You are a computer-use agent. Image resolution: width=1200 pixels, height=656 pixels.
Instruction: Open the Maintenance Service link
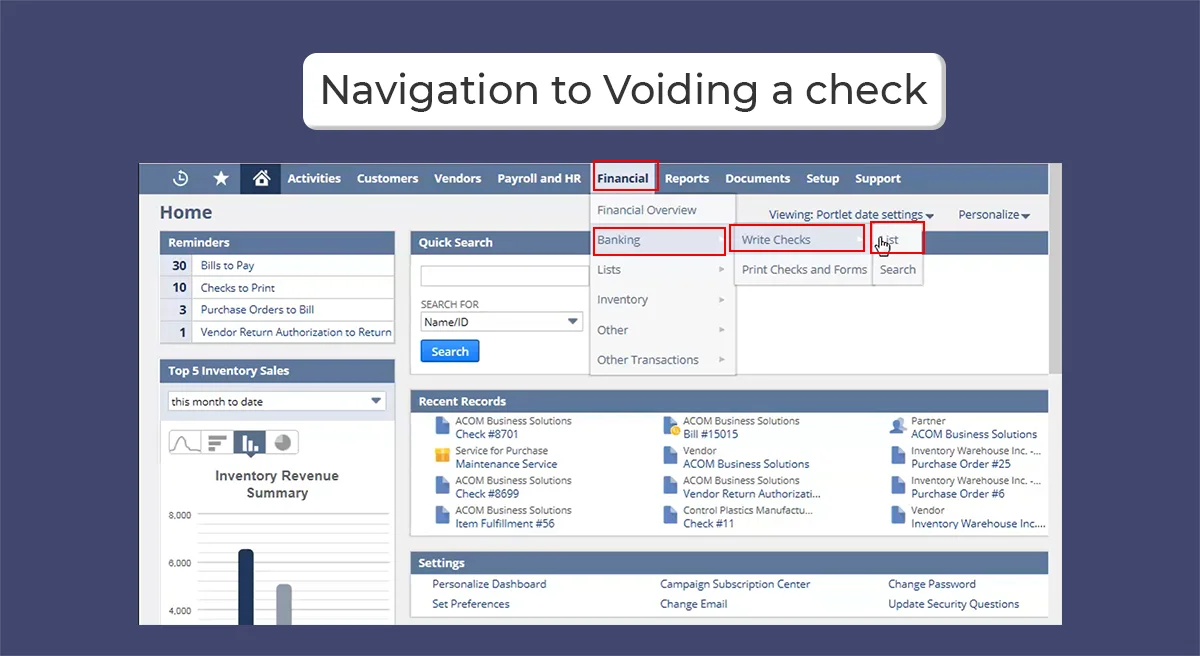(506, 464)
